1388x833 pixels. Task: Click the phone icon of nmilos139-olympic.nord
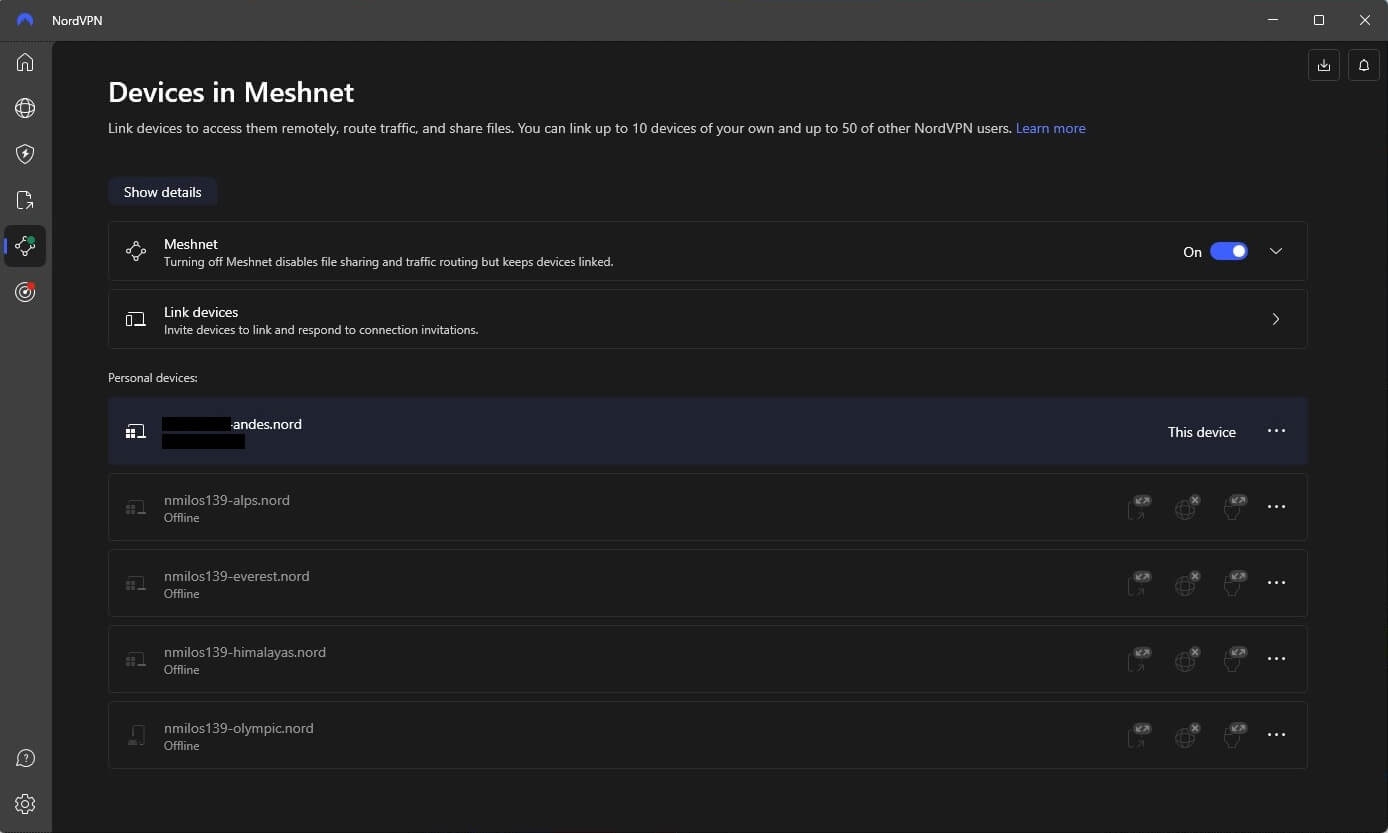point(136,735)
